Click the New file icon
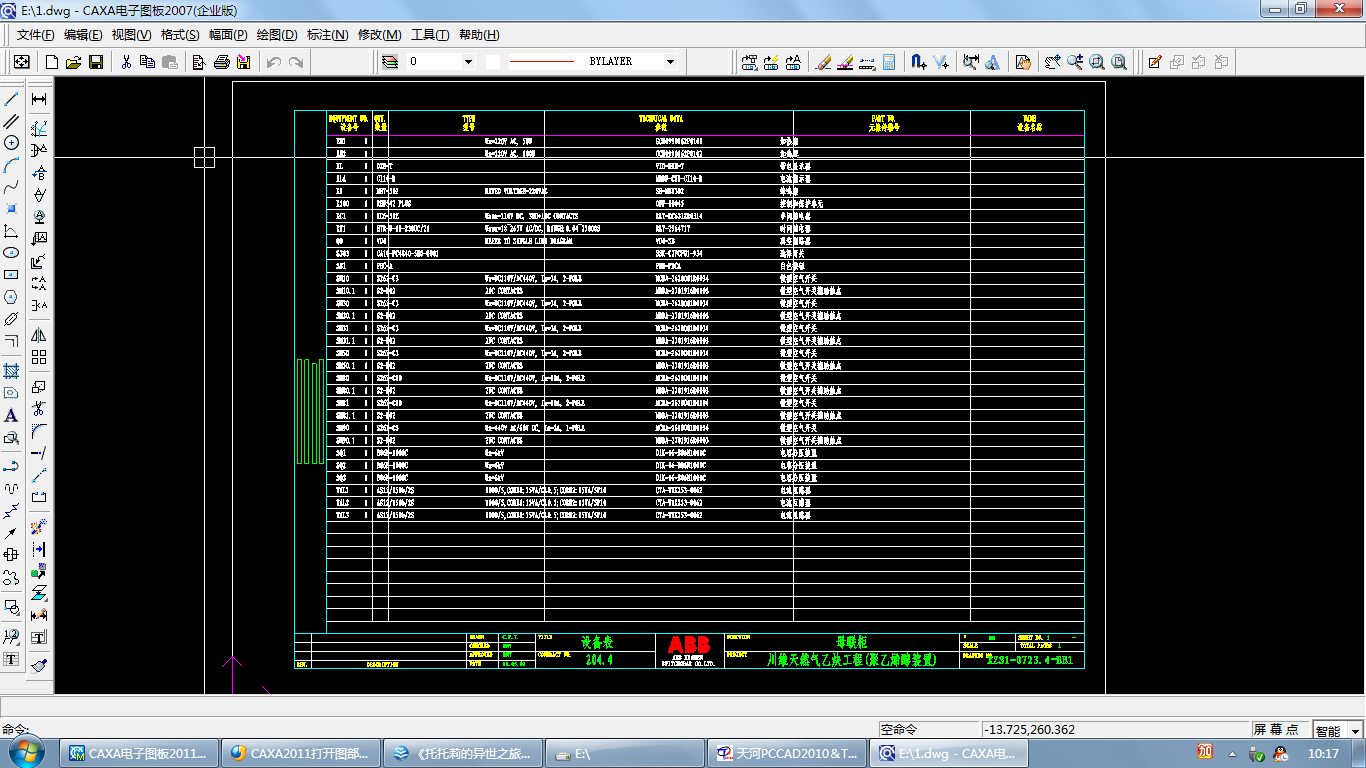1366x768 pixels. click(x=51, y=62)
